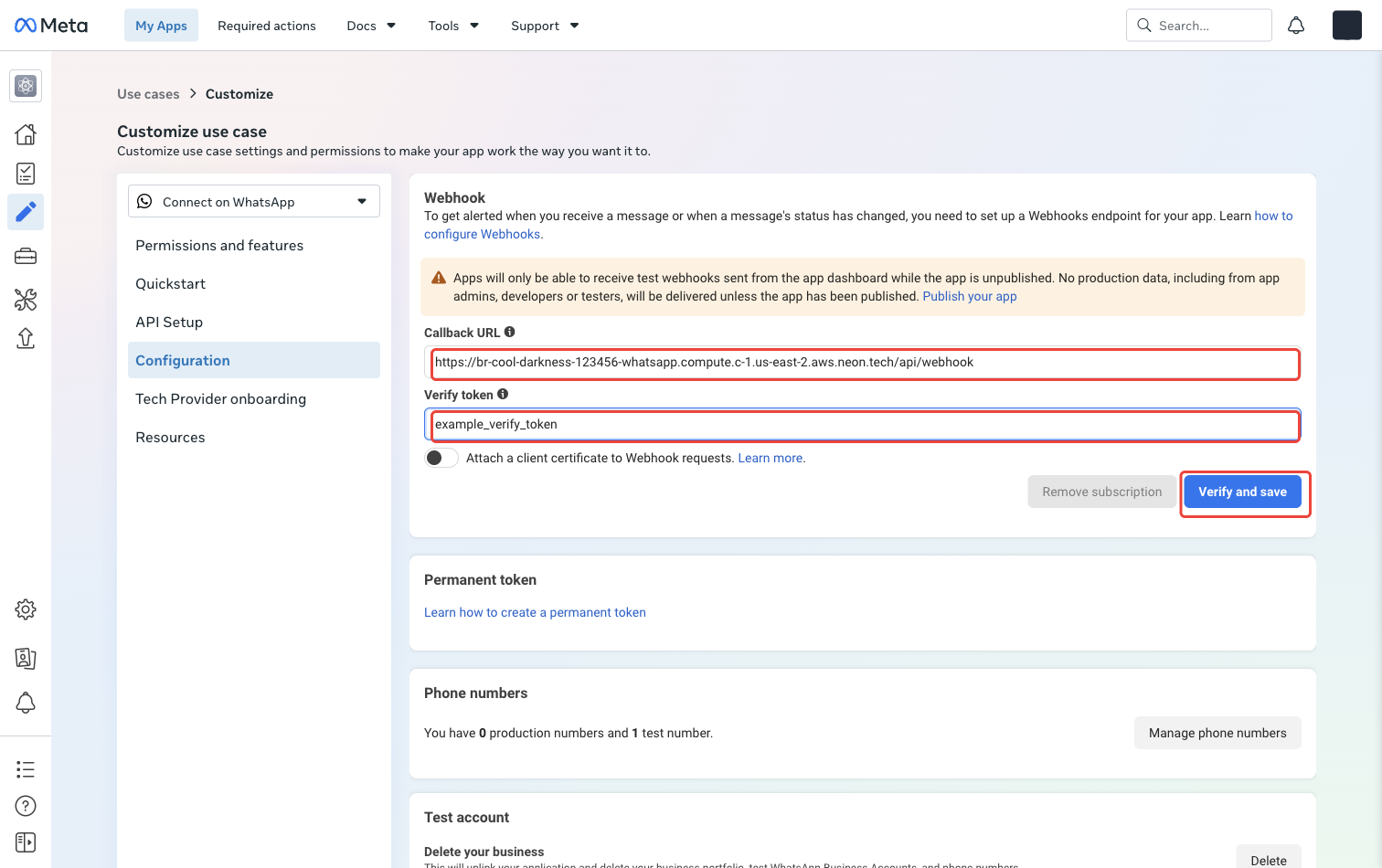Open the Resources section
1382x868 pixels.
pyautogui.click(x=254, y=438)
